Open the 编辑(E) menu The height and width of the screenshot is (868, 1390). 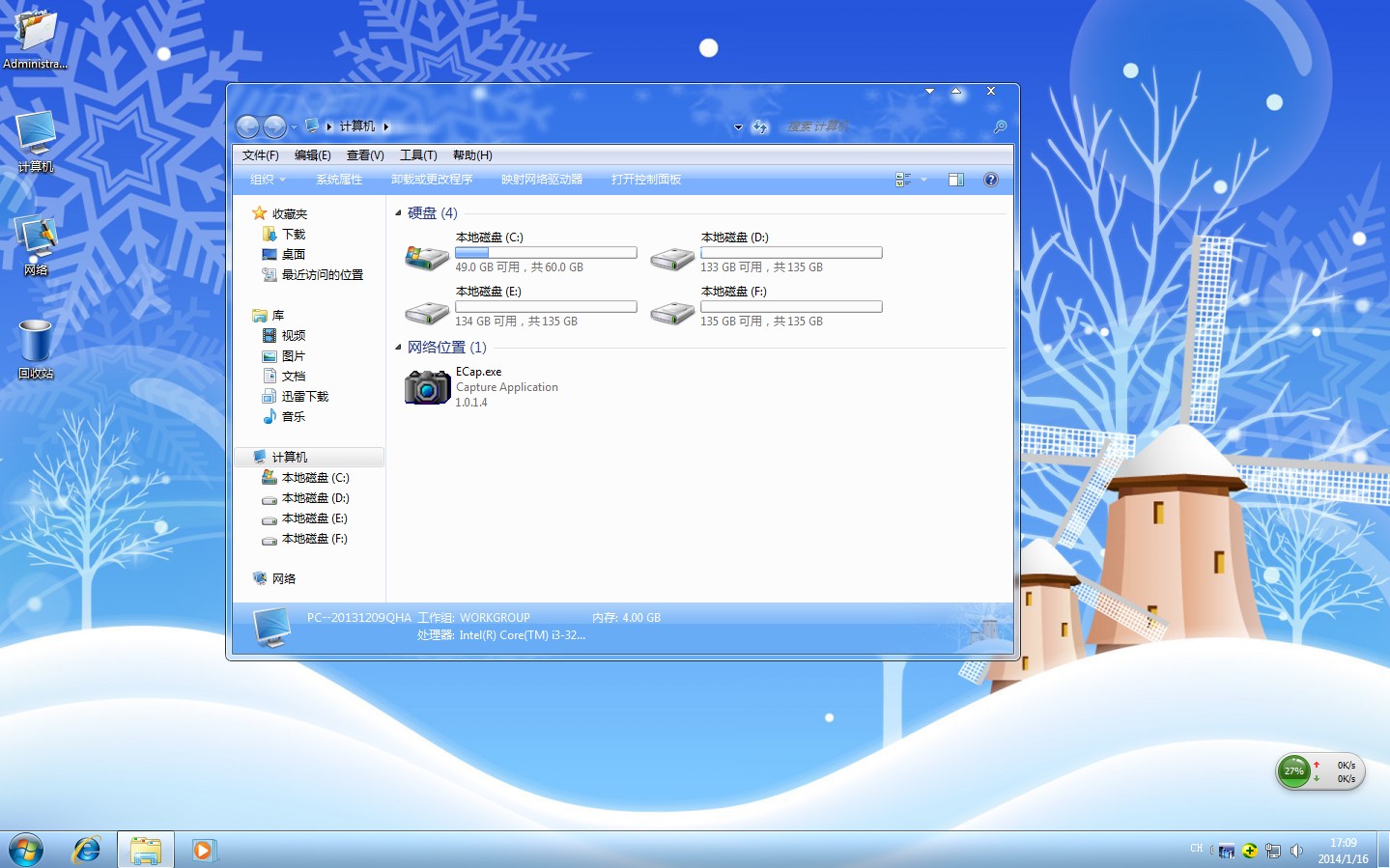click(312, 155)
